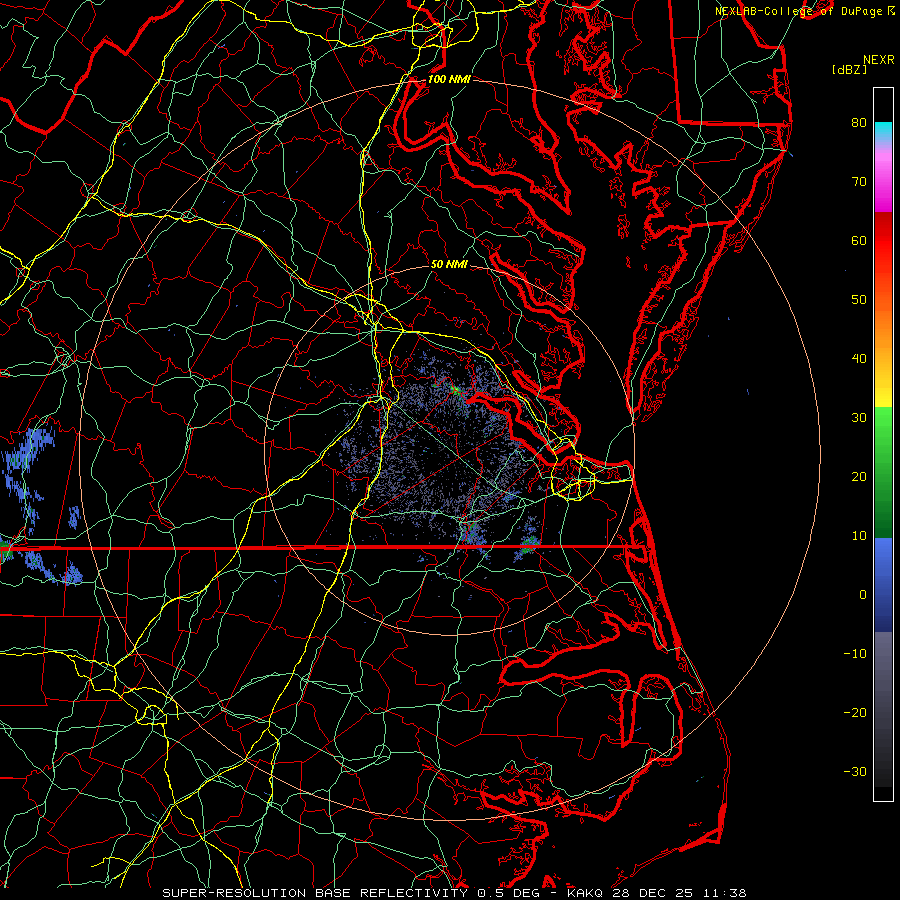Screen dimensions: 900x900
Task: Click the 30 dBZ value on scale
Action: click(x=859, y=417)
